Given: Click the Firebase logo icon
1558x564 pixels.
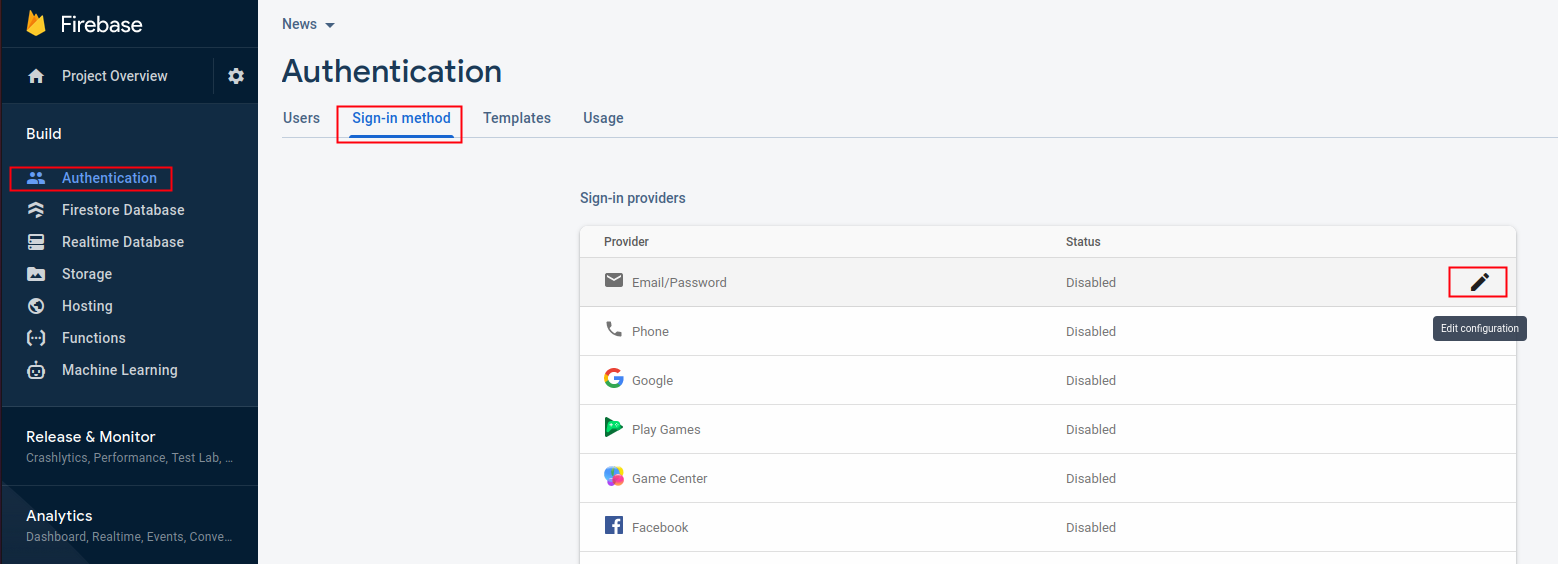Looking at the screenshot, I should pos(36,24).
